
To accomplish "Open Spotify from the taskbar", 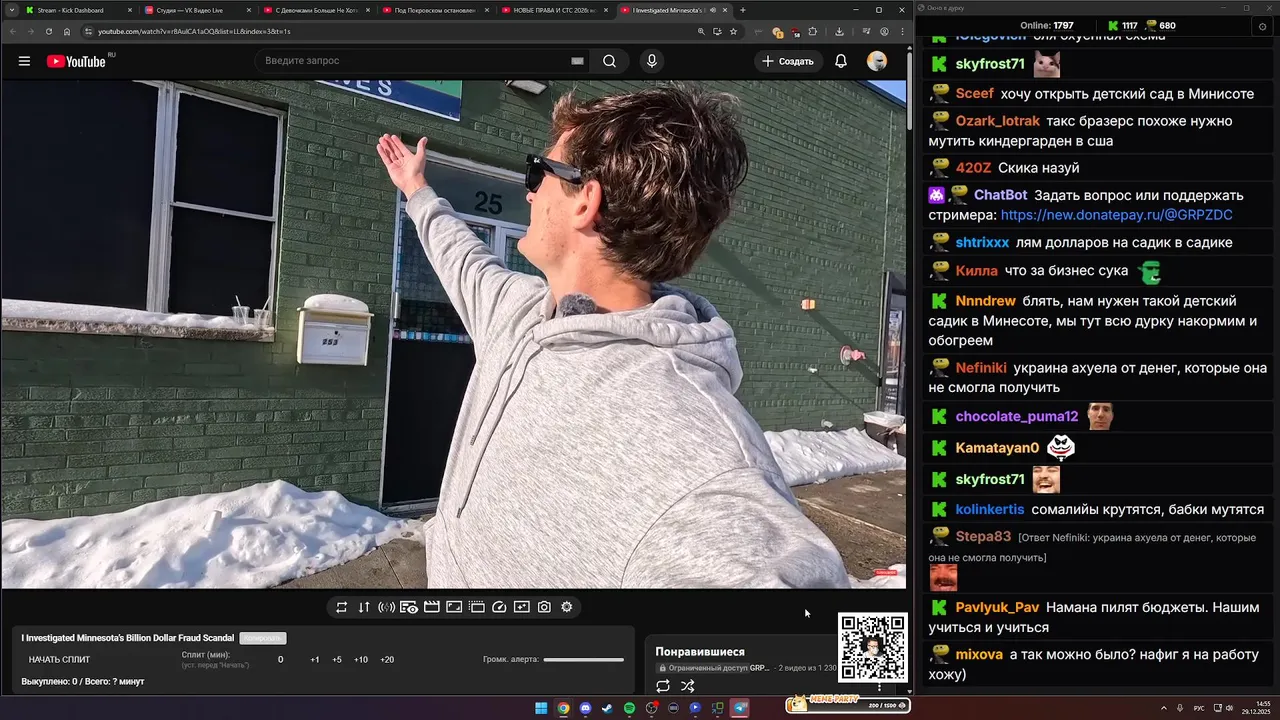I will [x=629, y=708].
